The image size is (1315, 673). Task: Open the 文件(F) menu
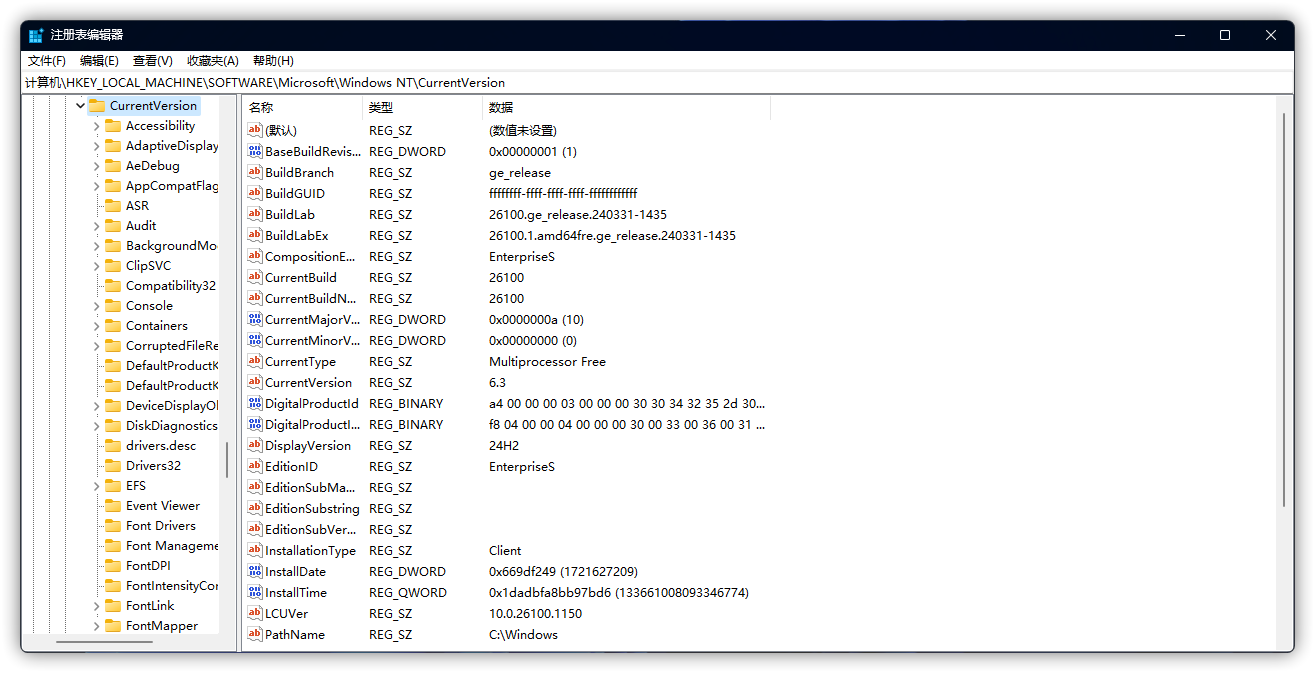[x=47, y=61]
